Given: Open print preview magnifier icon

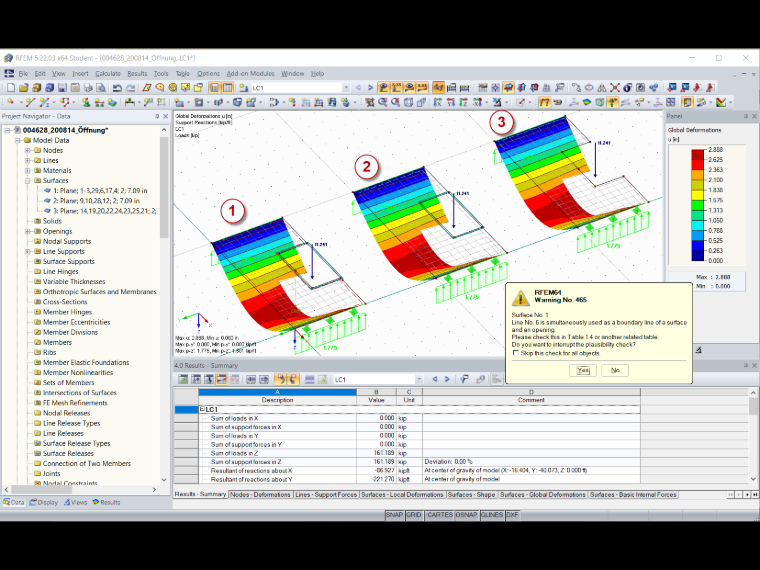Looking at the screenshot, I should tap(101, 88).
